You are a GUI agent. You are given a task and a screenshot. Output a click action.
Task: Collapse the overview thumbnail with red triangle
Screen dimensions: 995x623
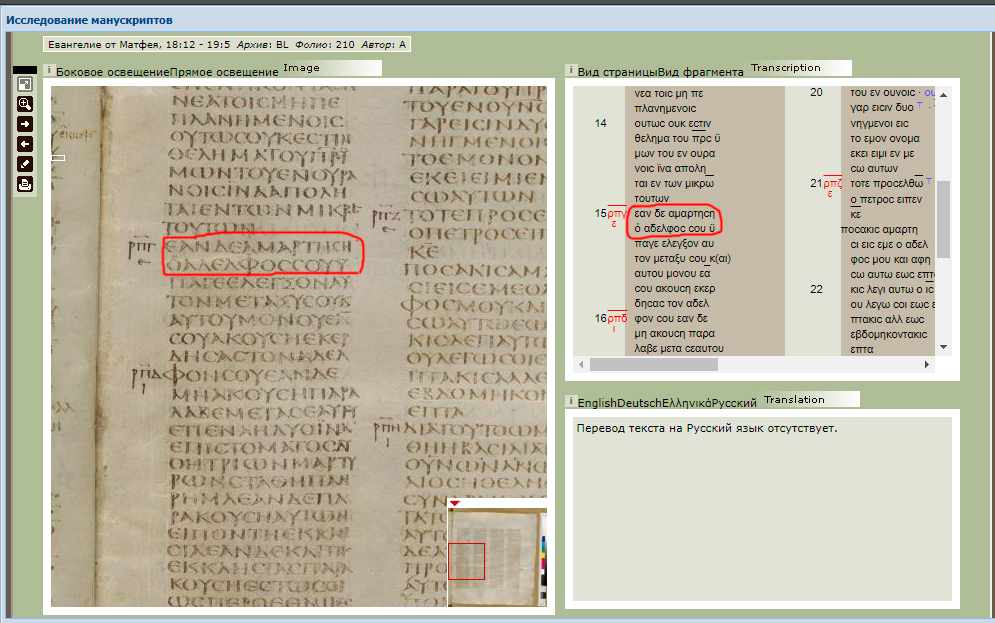[x=454, y=503]
